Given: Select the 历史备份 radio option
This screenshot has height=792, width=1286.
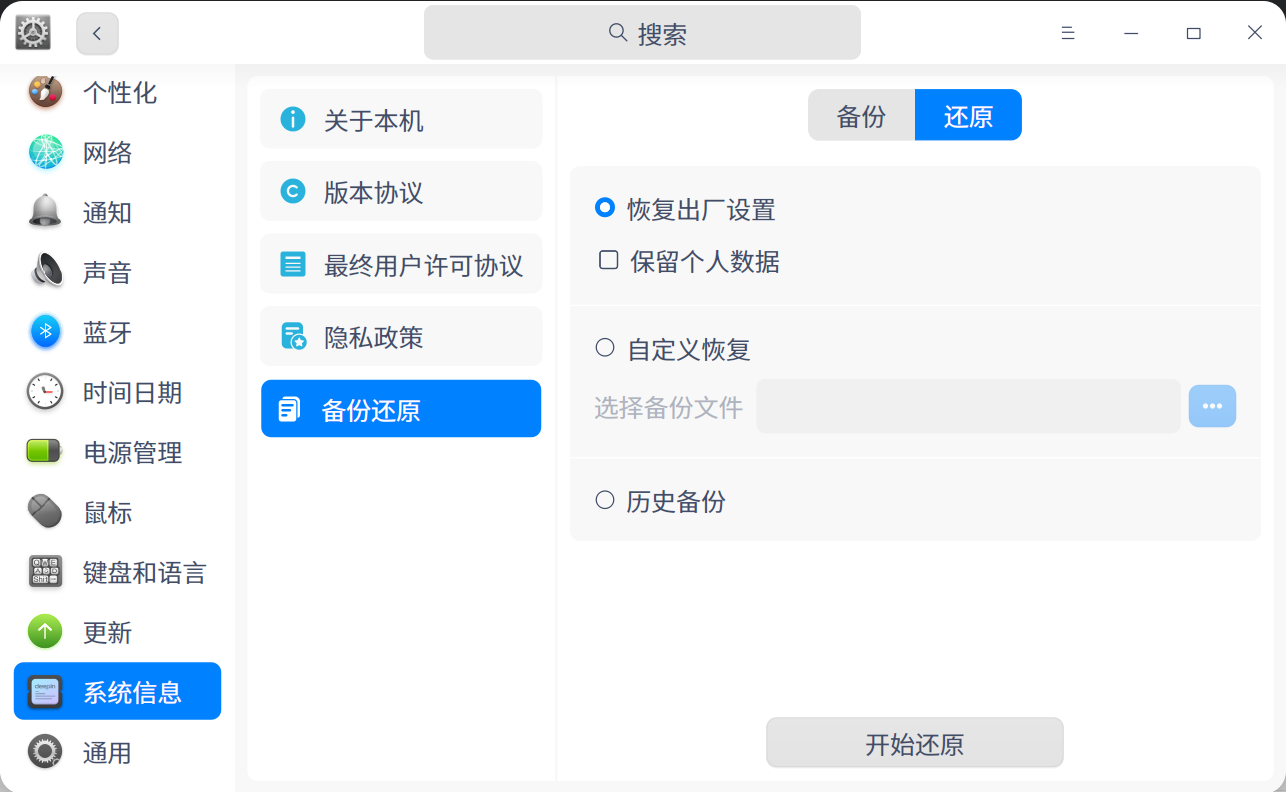Looking at the screenshot, I should (605, 500).
